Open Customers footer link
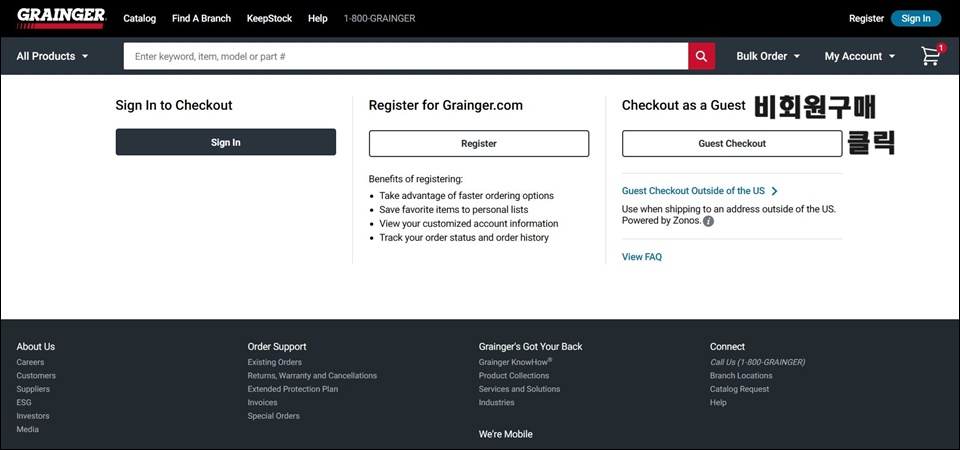 pos(36,376)
